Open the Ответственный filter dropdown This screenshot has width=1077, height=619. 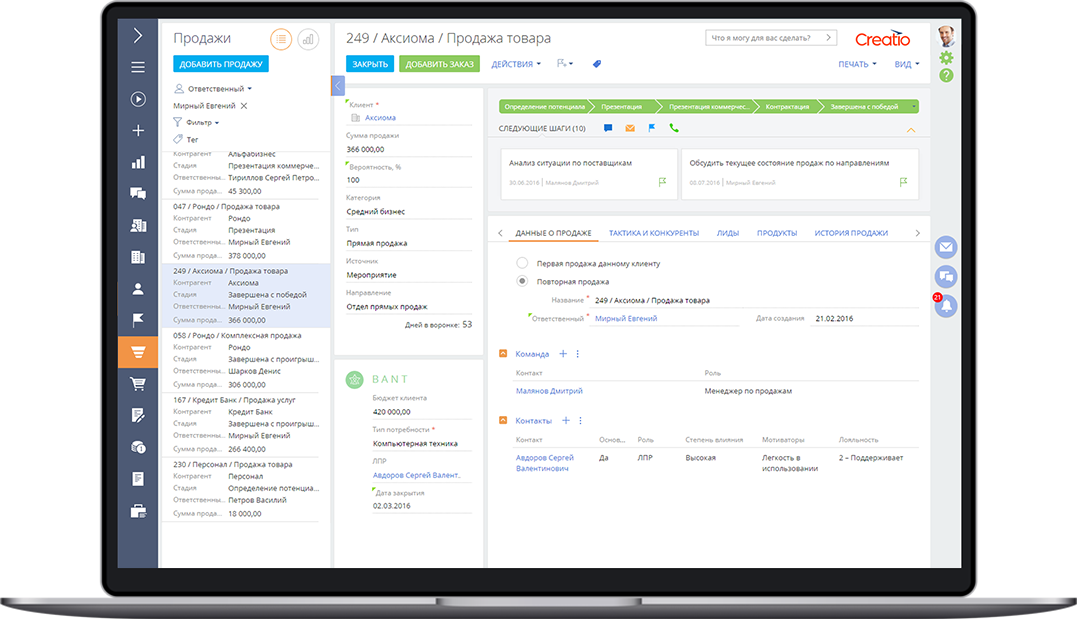pos(214,89)
